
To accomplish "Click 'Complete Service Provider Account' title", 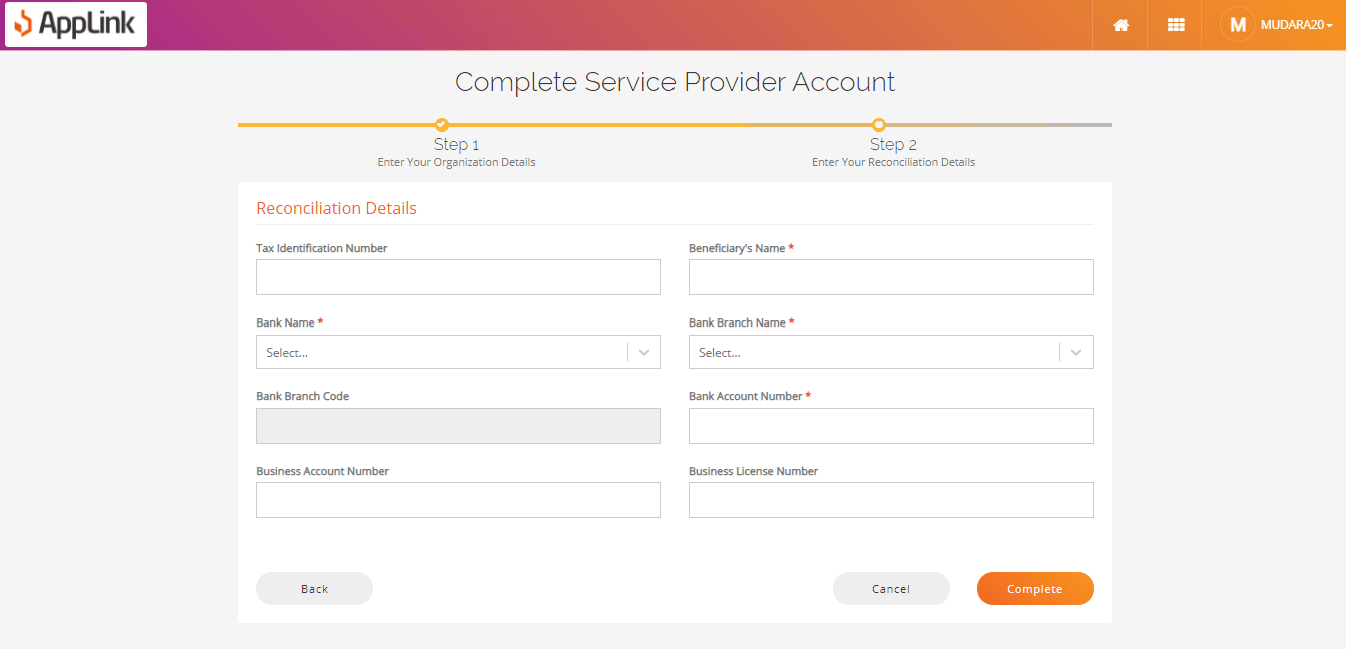I will tap(675, 82).
